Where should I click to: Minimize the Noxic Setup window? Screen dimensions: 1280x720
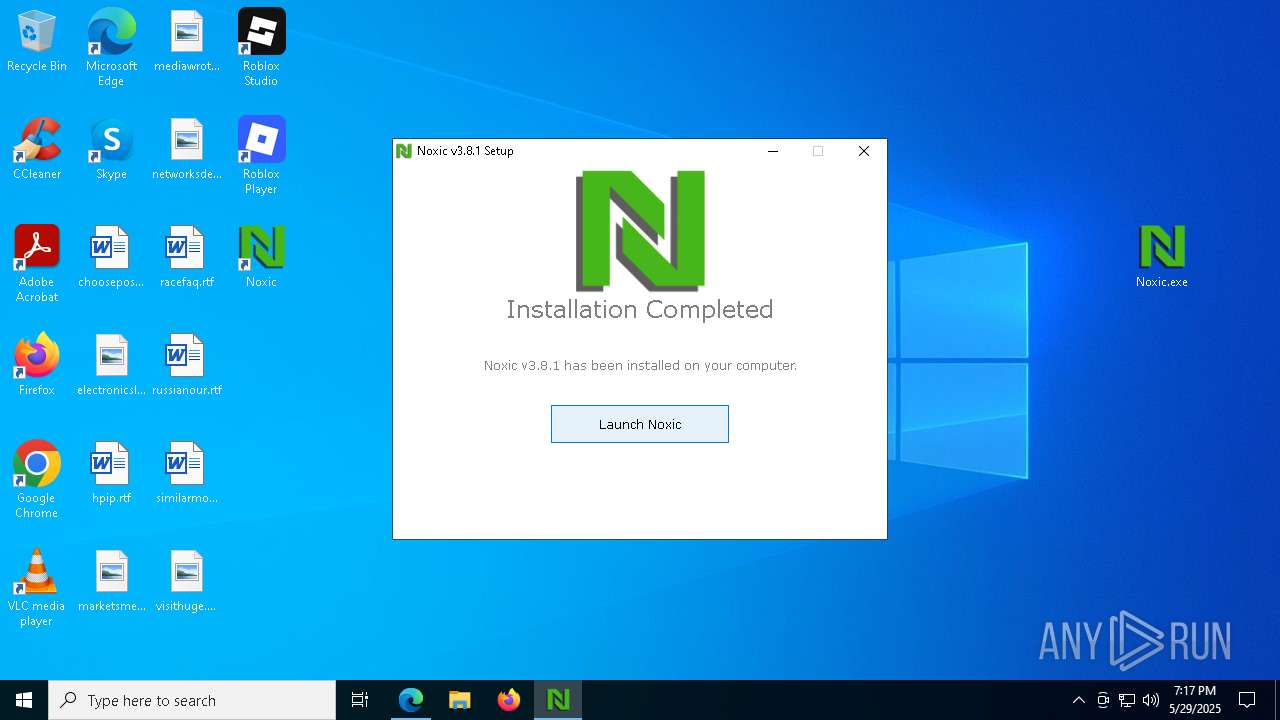pos(773,151)
